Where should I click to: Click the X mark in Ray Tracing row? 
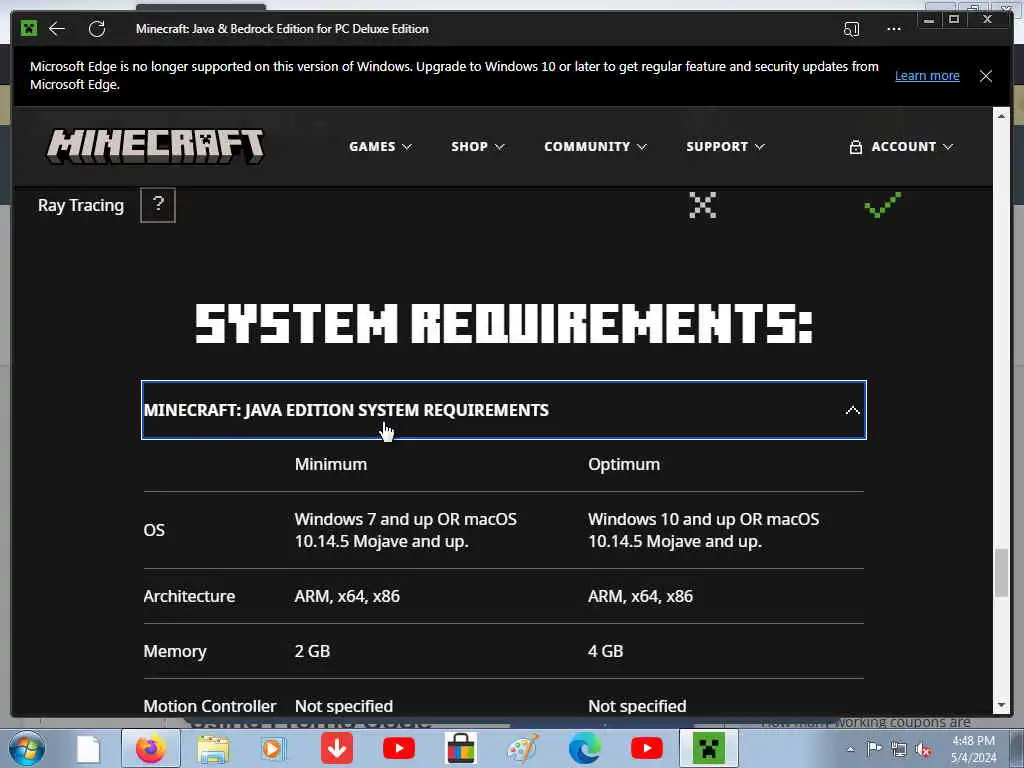pyautogui.click(x=703, y=205)
